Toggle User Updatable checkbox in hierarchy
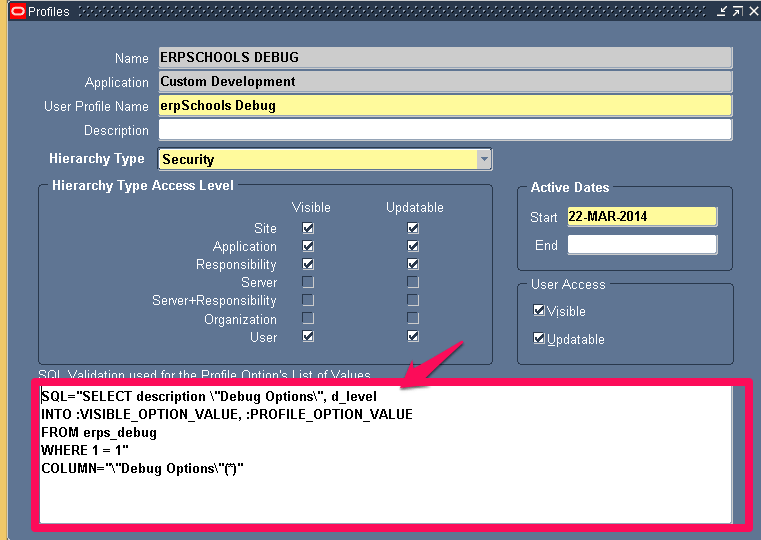 point(413,336)
